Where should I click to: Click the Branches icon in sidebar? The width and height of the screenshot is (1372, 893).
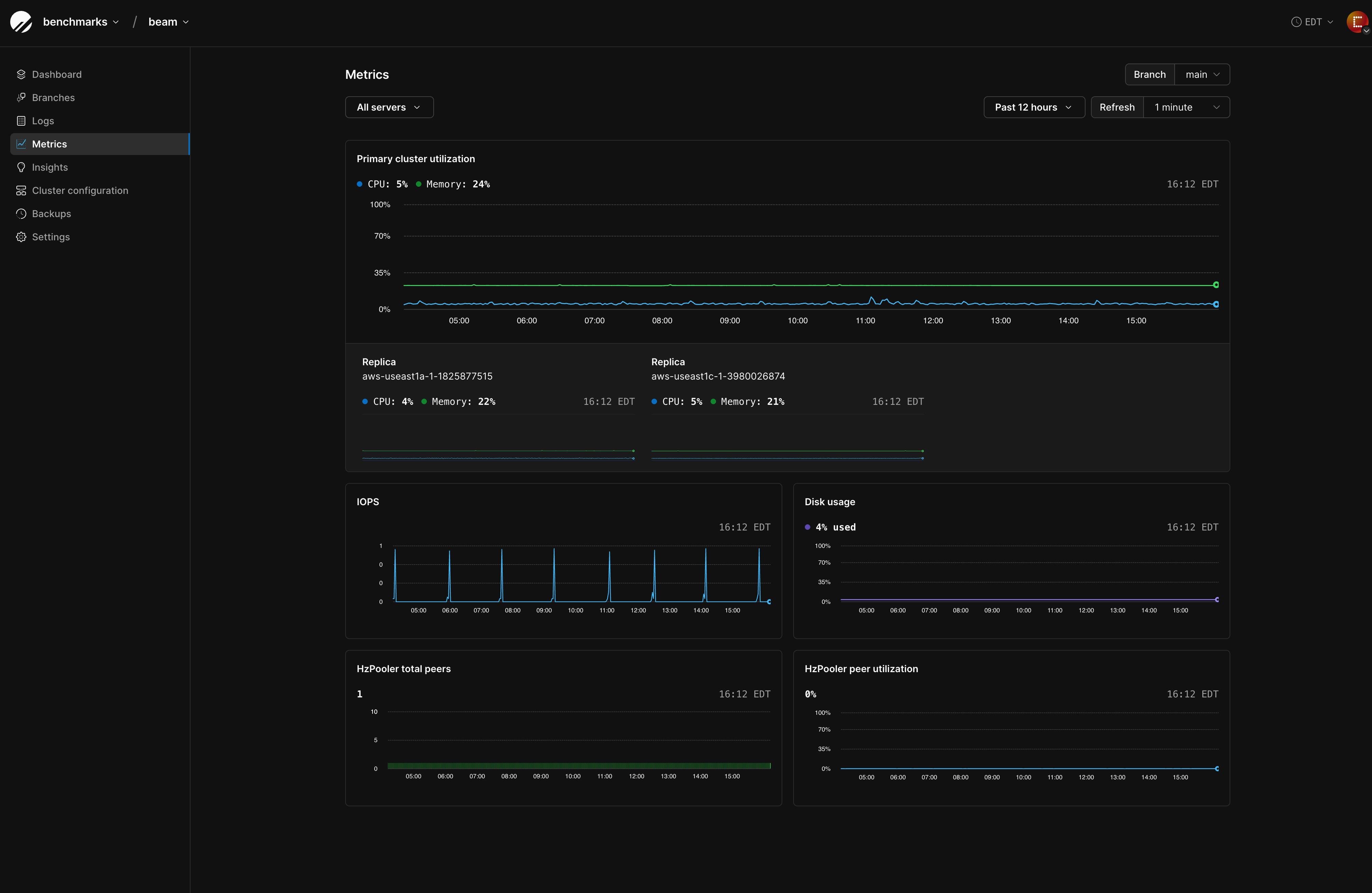click(x=21, y=97)
